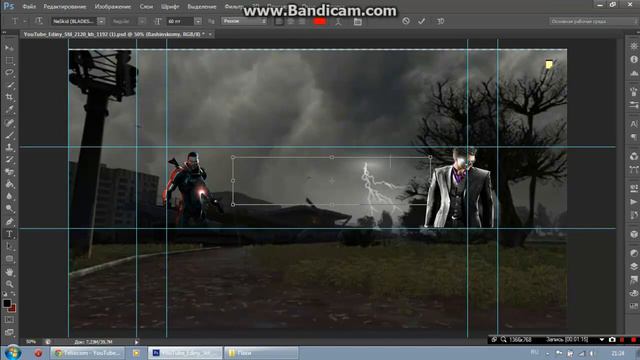The image size is (640, 360).
Task: Toggle 3D text extrusion button
Action: point(440,21)
